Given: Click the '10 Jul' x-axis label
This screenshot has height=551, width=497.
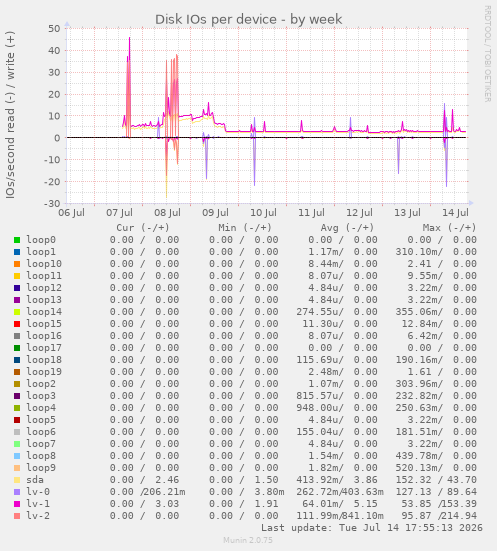Looking at the screenshot, I should point(263,213).
